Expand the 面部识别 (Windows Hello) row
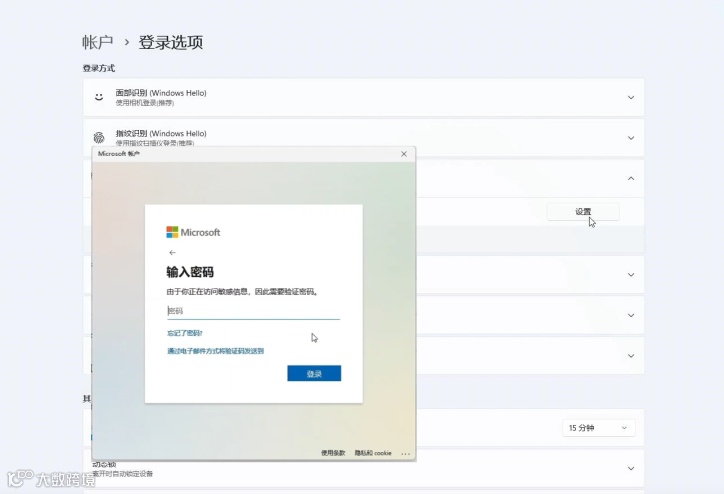 point(631,97)
